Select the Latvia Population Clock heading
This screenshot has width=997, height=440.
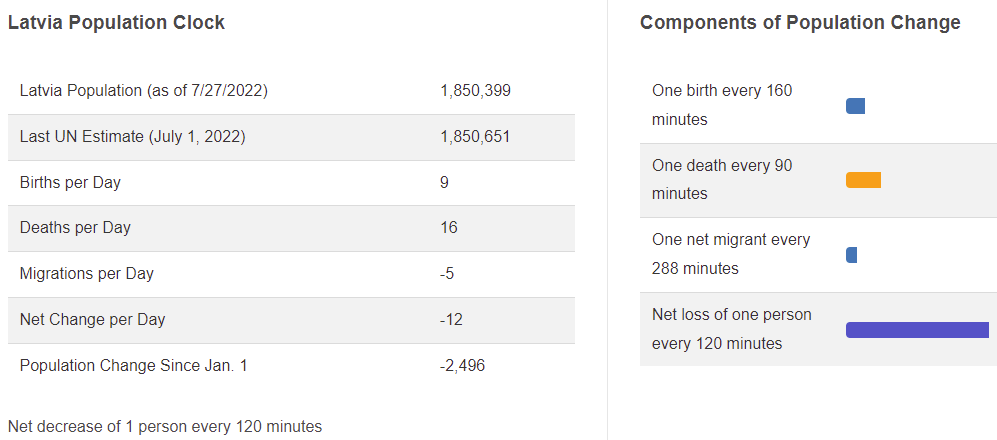click(x=116, y=23)
